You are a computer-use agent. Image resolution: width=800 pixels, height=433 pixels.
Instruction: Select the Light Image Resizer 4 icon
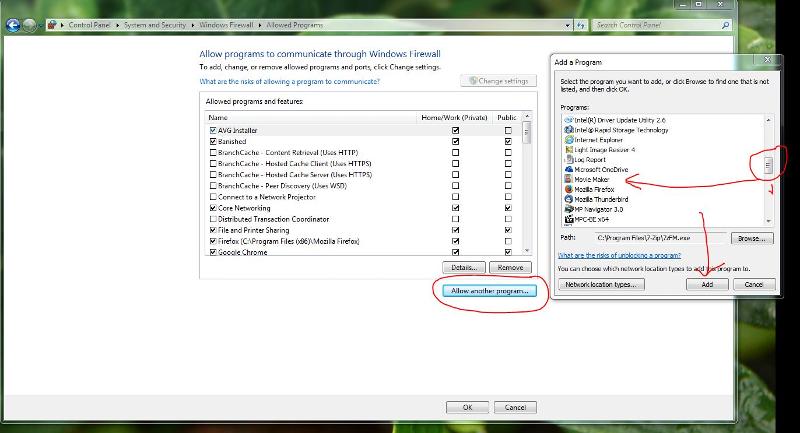(x=569, y=149)
